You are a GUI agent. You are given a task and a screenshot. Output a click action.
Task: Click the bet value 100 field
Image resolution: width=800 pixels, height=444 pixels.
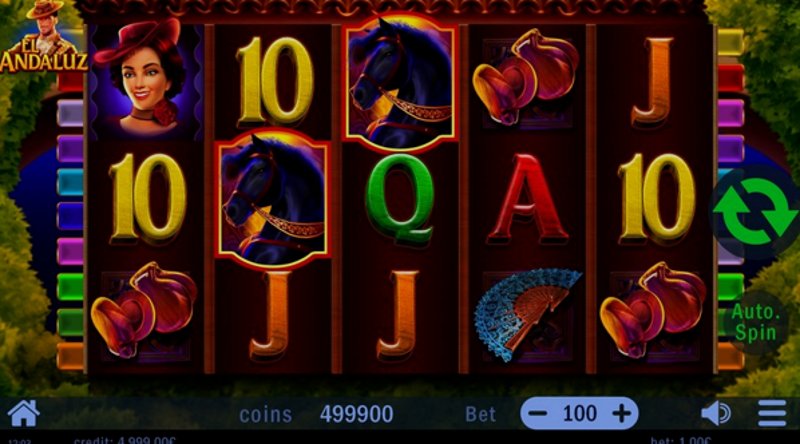[580, 413]
